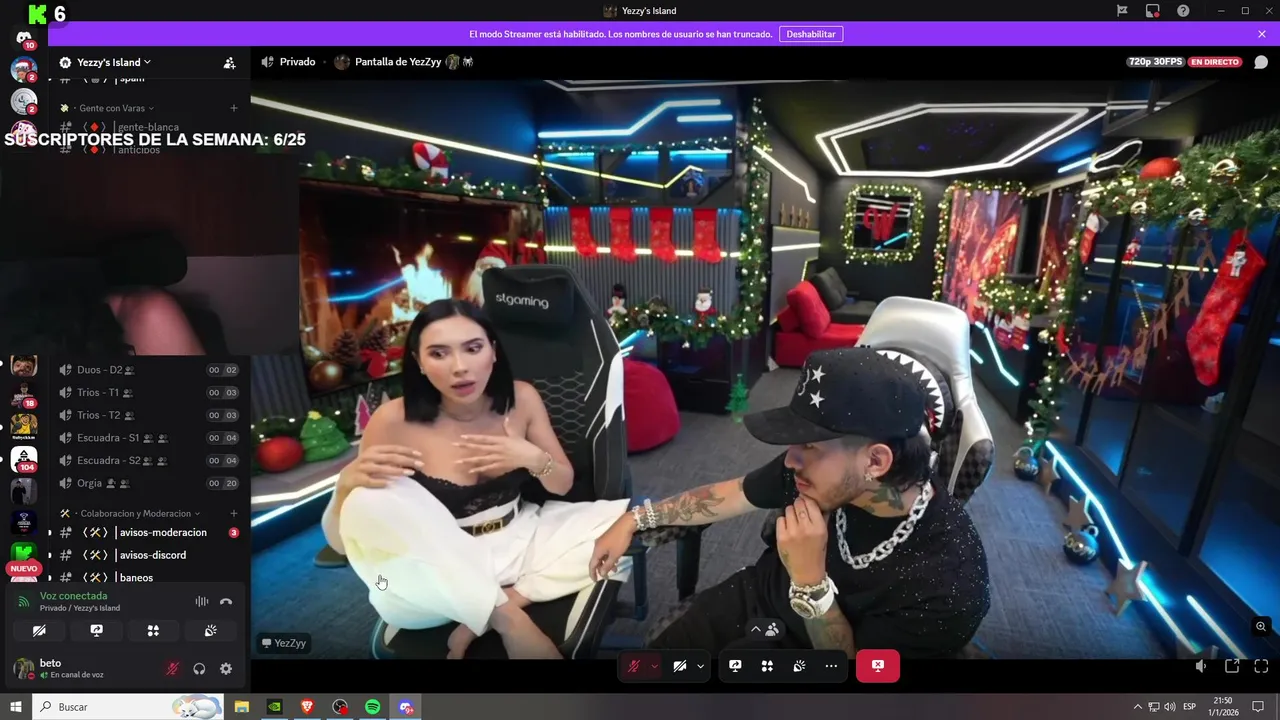
Task: Open user settings gear icon
Action: coord(226,669)
